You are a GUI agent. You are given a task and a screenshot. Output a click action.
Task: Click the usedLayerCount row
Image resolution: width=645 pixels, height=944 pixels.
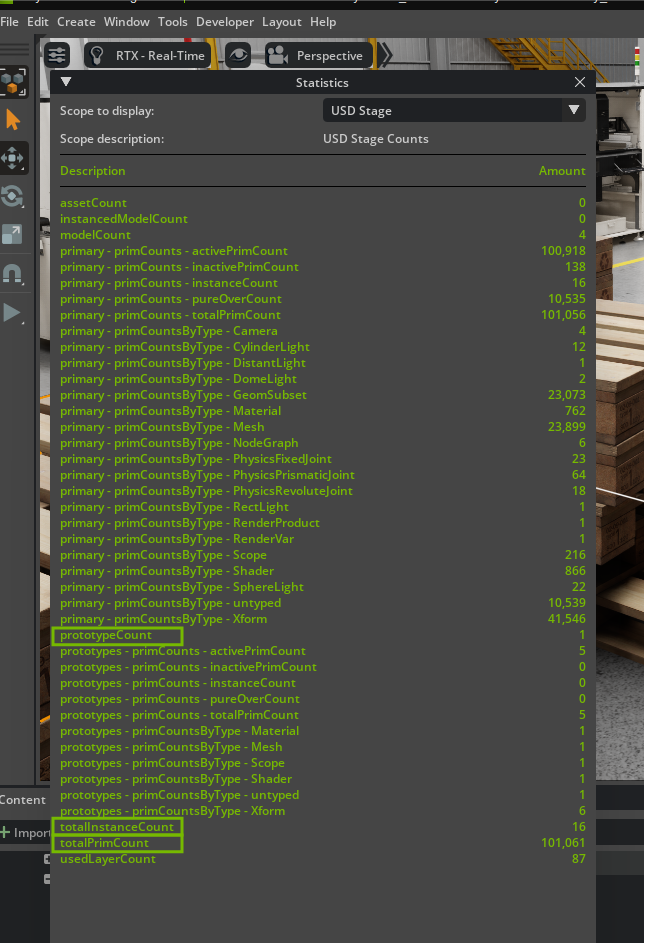(323, 859)
